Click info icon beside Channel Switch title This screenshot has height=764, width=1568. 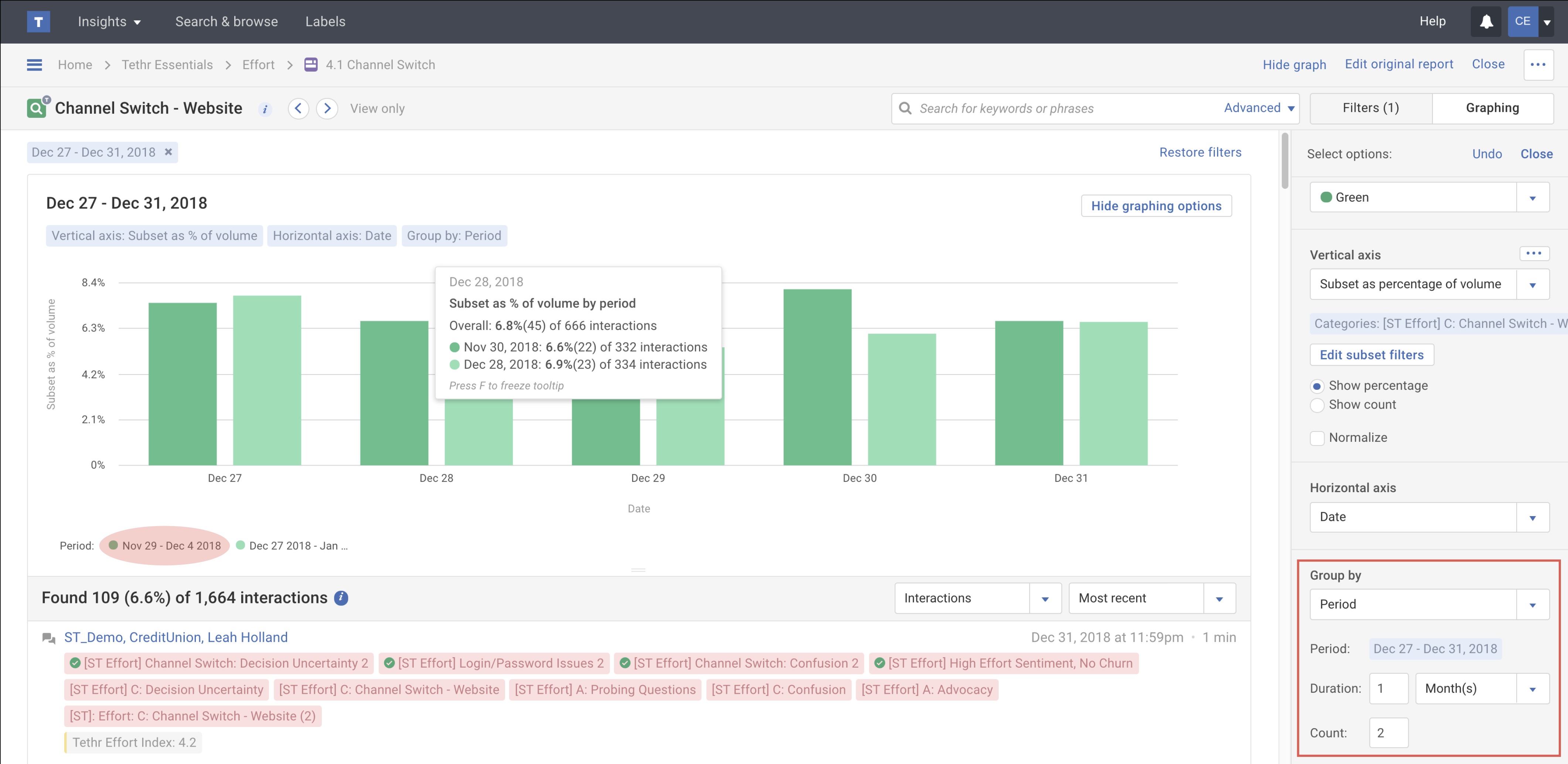pos(265,110)
